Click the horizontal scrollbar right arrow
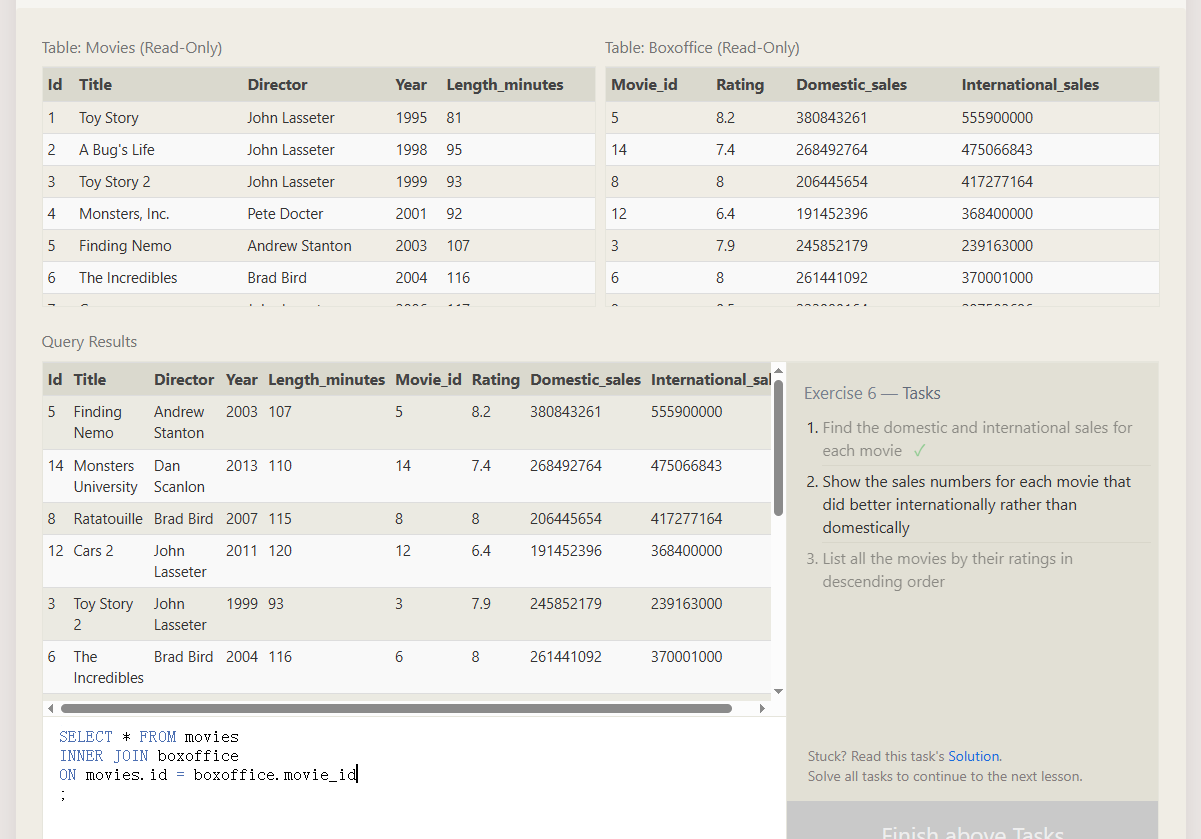The image size is (1201, 839). coord(762,708)
